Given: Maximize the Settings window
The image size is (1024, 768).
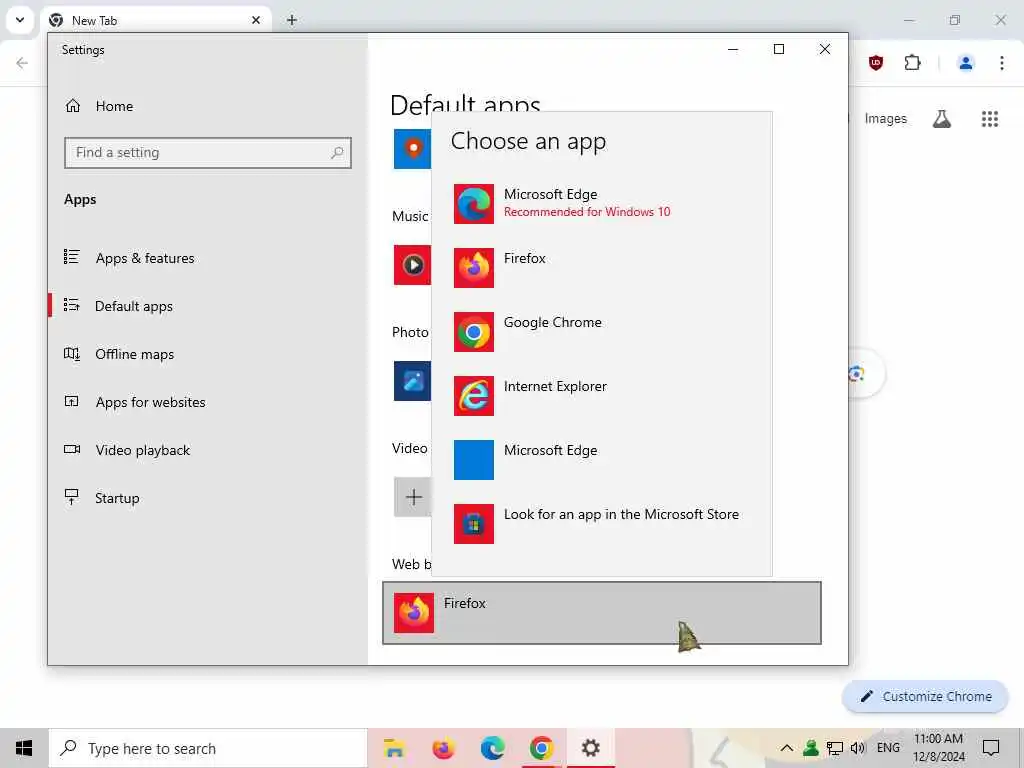Looking at the screenshot, I should pyautogui.click(x=778, y=49).
